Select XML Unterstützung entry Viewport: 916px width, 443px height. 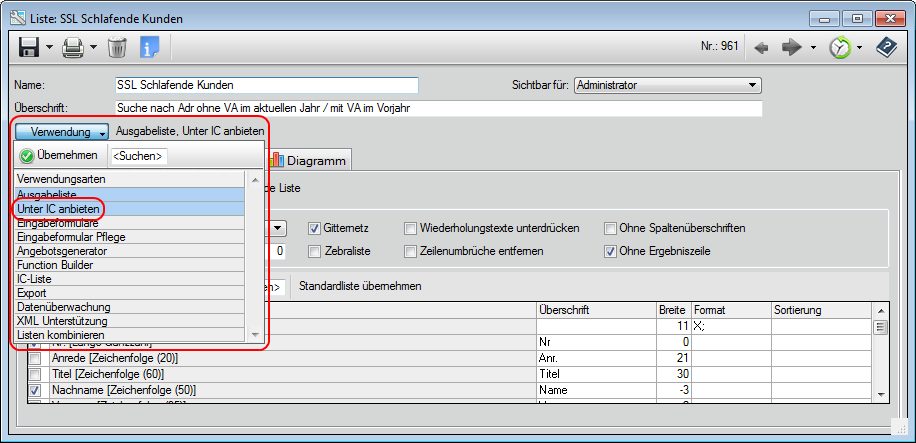click(129, 321)
